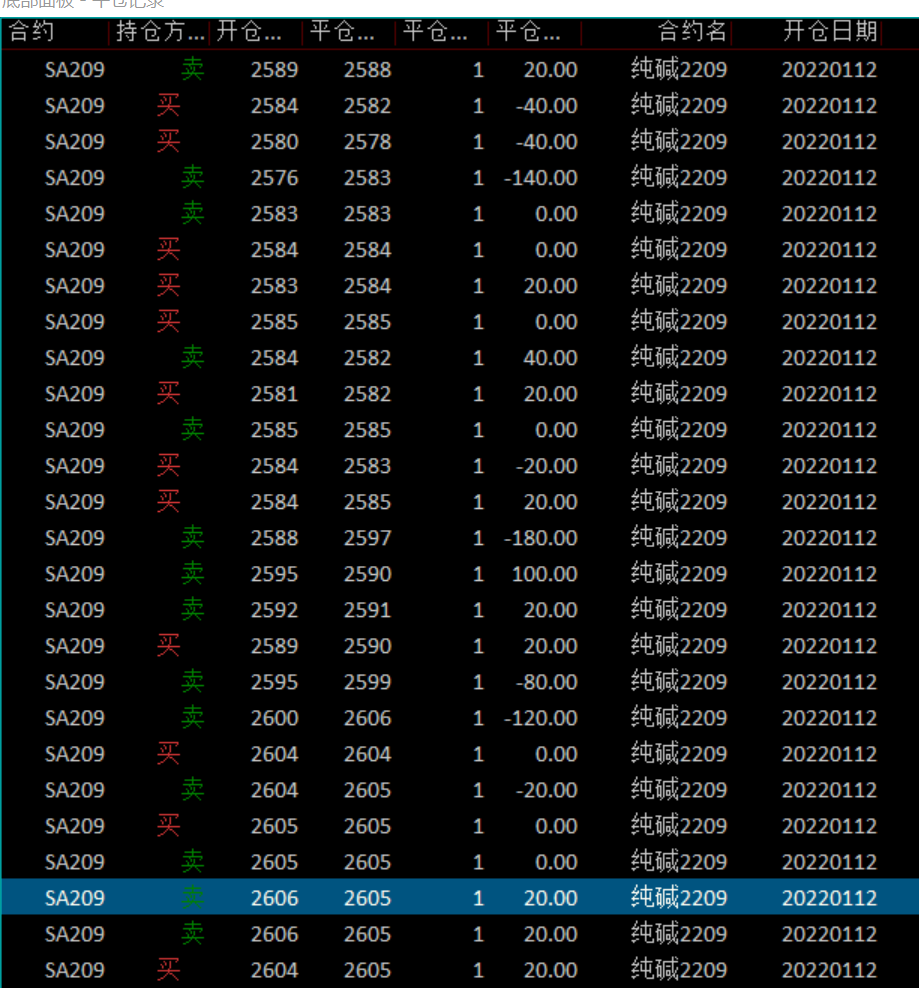Click 卖 in the row with 100.00 profit
Viewport: 919px width, 988px height.
point(193,574)
